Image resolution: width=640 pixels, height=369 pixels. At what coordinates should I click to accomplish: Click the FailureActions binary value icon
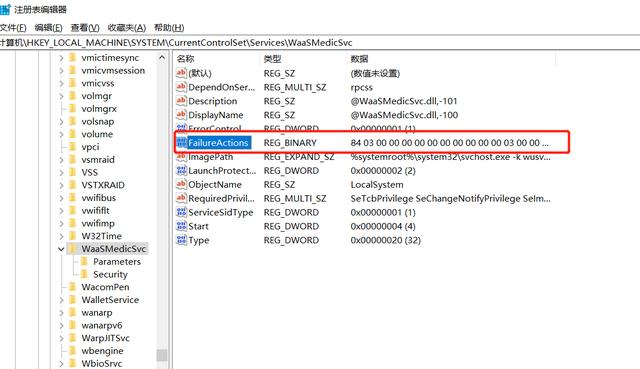pyautogui.click(x=181, y=142)
